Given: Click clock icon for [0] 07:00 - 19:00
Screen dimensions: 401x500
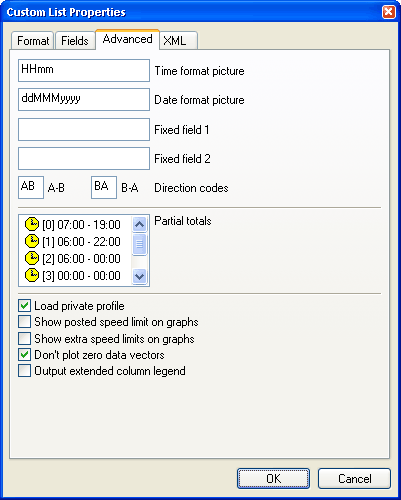Looking at the screenshot, I should tap(32, 224).
